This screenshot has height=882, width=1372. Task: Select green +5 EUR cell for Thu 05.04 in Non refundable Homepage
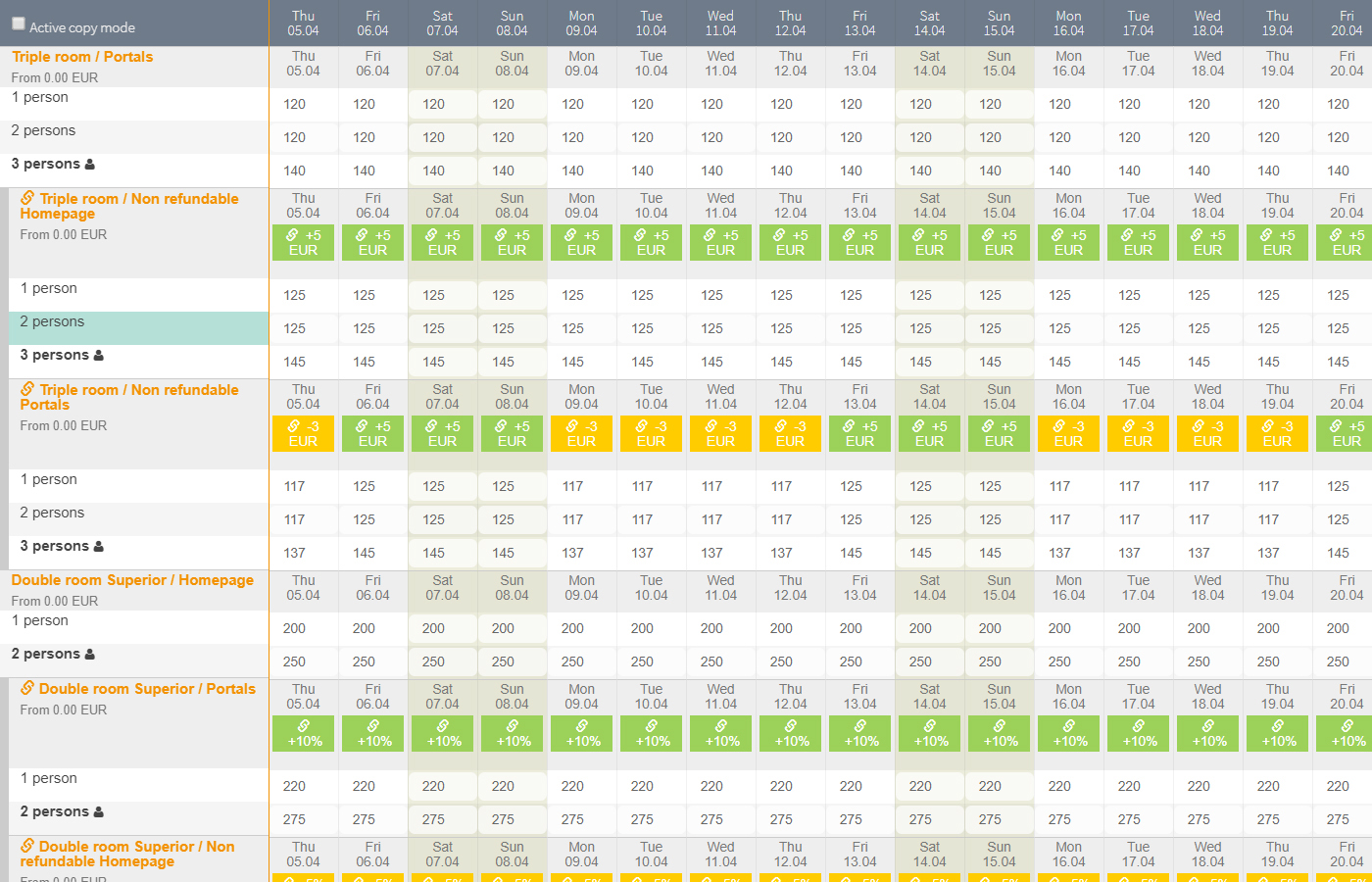[x=303, y=243]
